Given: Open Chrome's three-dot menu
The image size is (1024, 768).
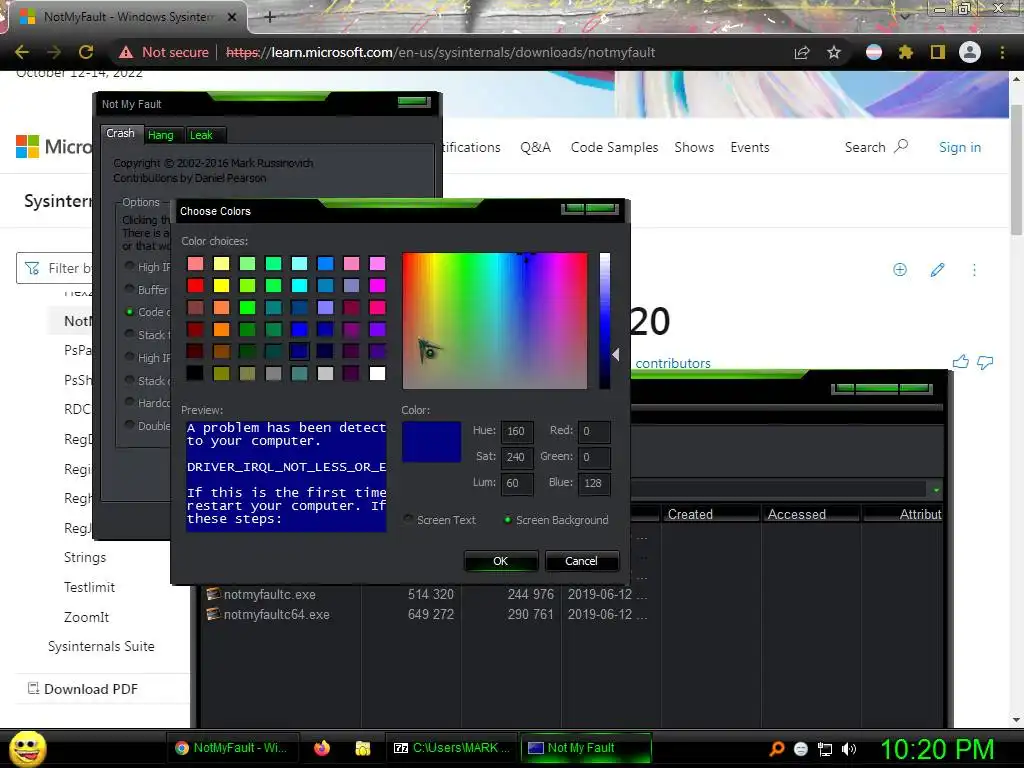Looking at the screenshot, I should 1002,52.
